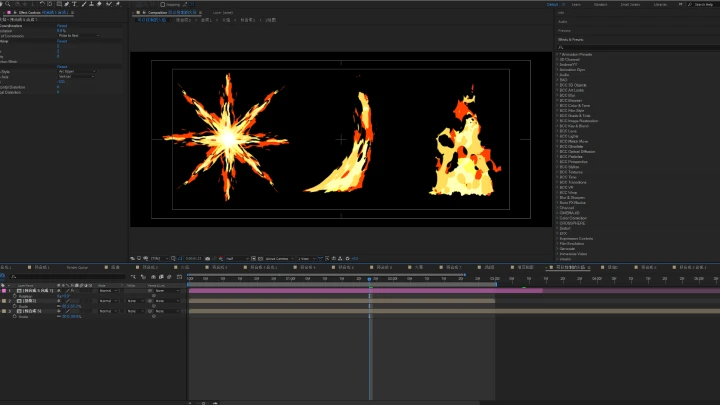This screenshot has height=405, width=720.
Task: Click the timeline layer search field
Action: 68,277
